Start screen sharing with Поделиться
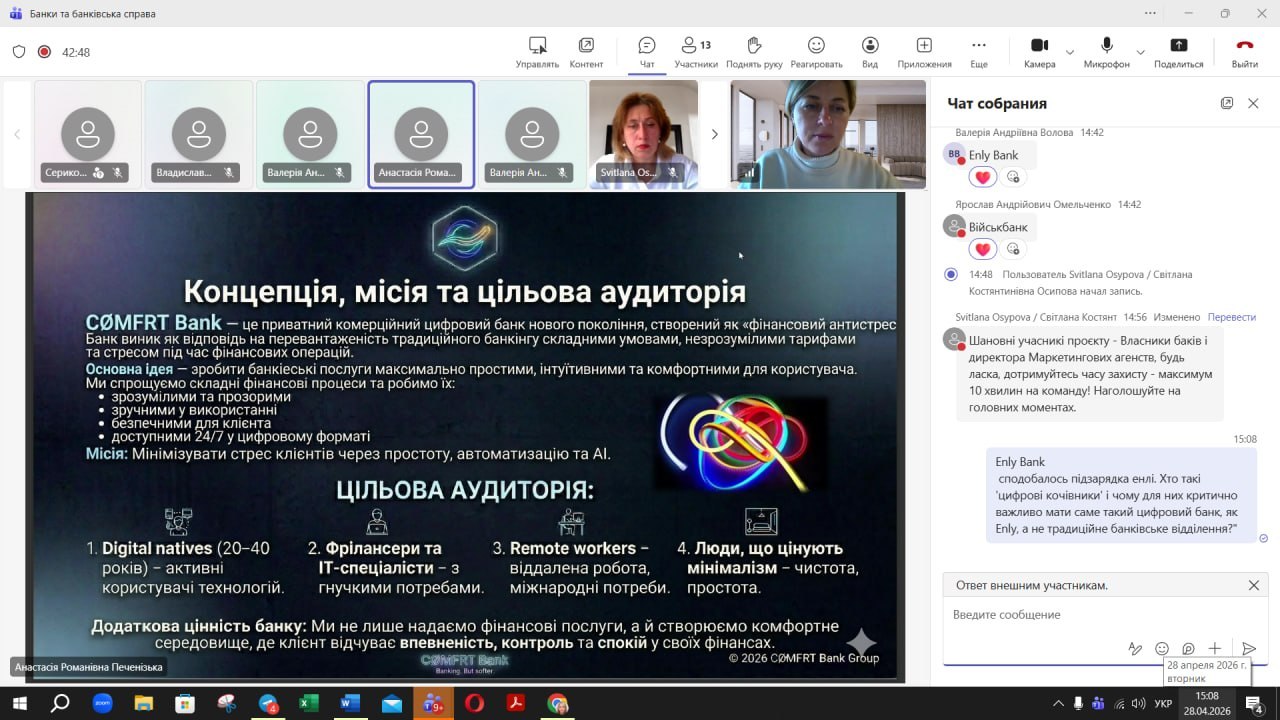This screenshot has height=720, width=1280. [1179, 52]
